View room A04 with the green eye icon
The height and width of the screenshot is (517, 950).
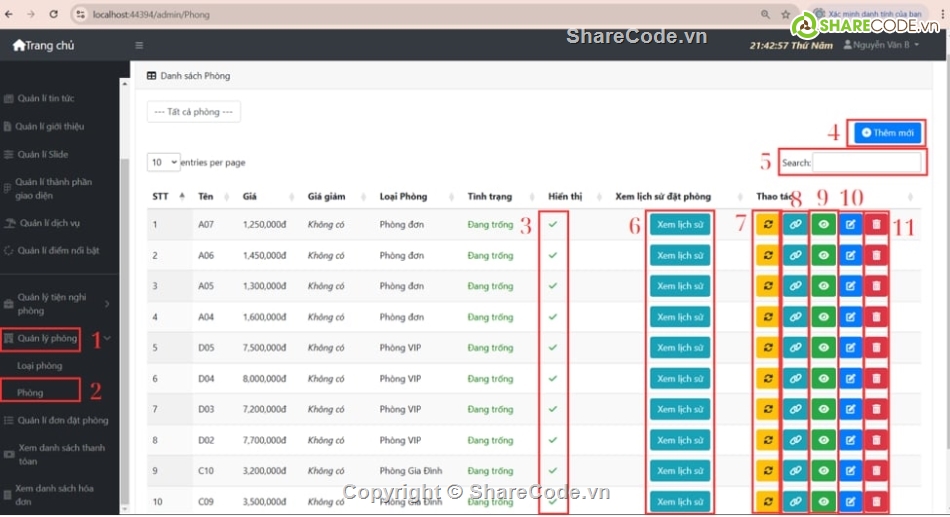(823, 317)
